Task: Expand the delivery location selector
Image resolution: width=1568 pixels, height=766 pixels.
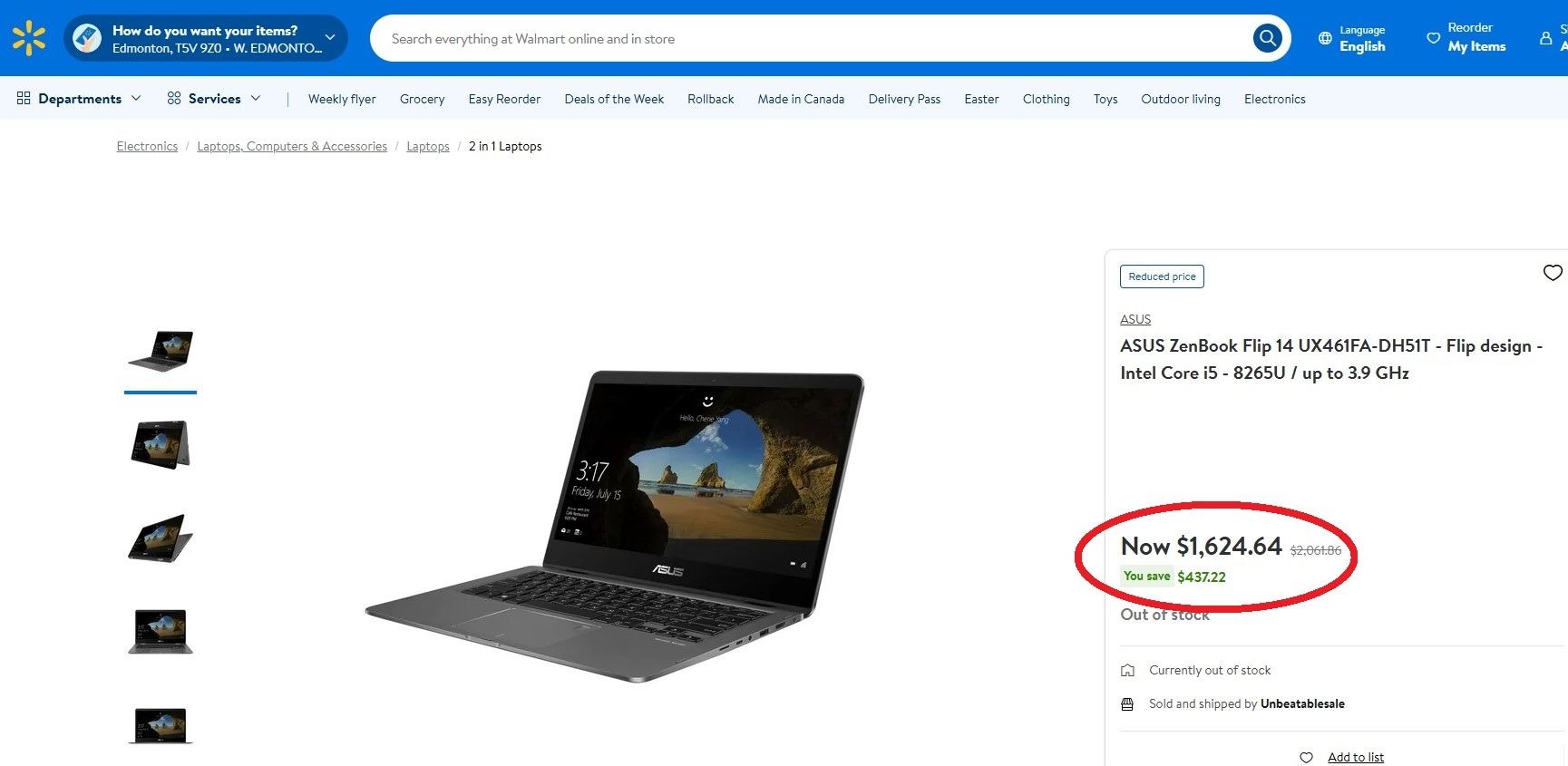Action: pyautogui.click(x=329, y=38)
